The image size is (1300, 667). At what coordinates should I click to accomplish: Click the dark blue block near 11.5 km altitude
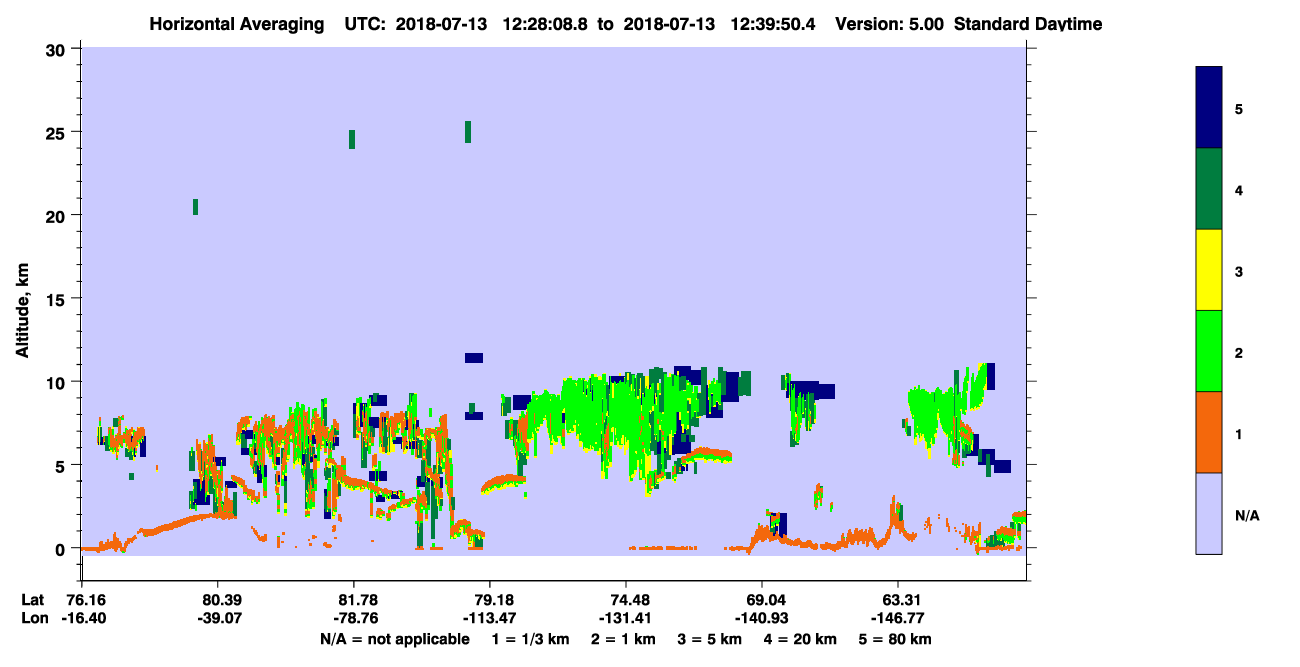[474, 357]
